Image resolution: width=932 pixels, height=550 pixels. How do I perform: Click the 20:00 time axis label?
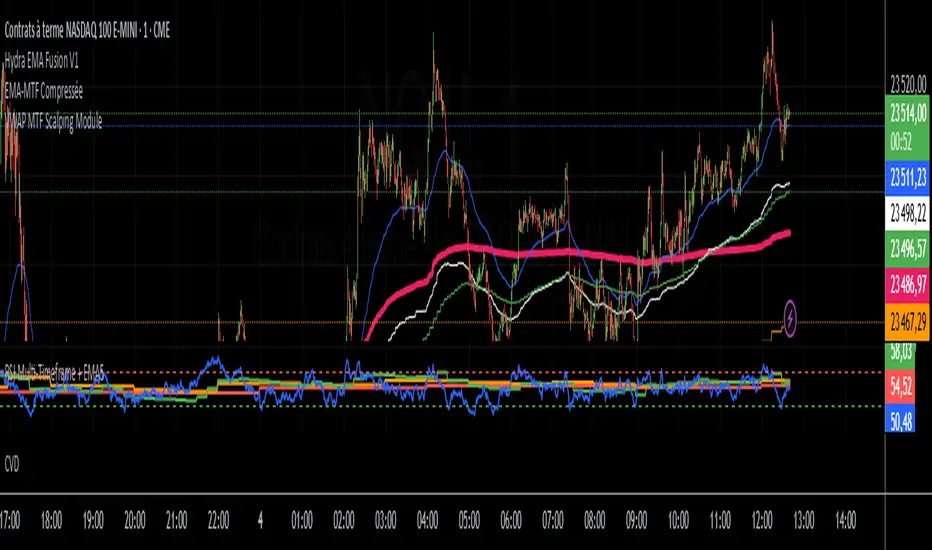(135, 521)
